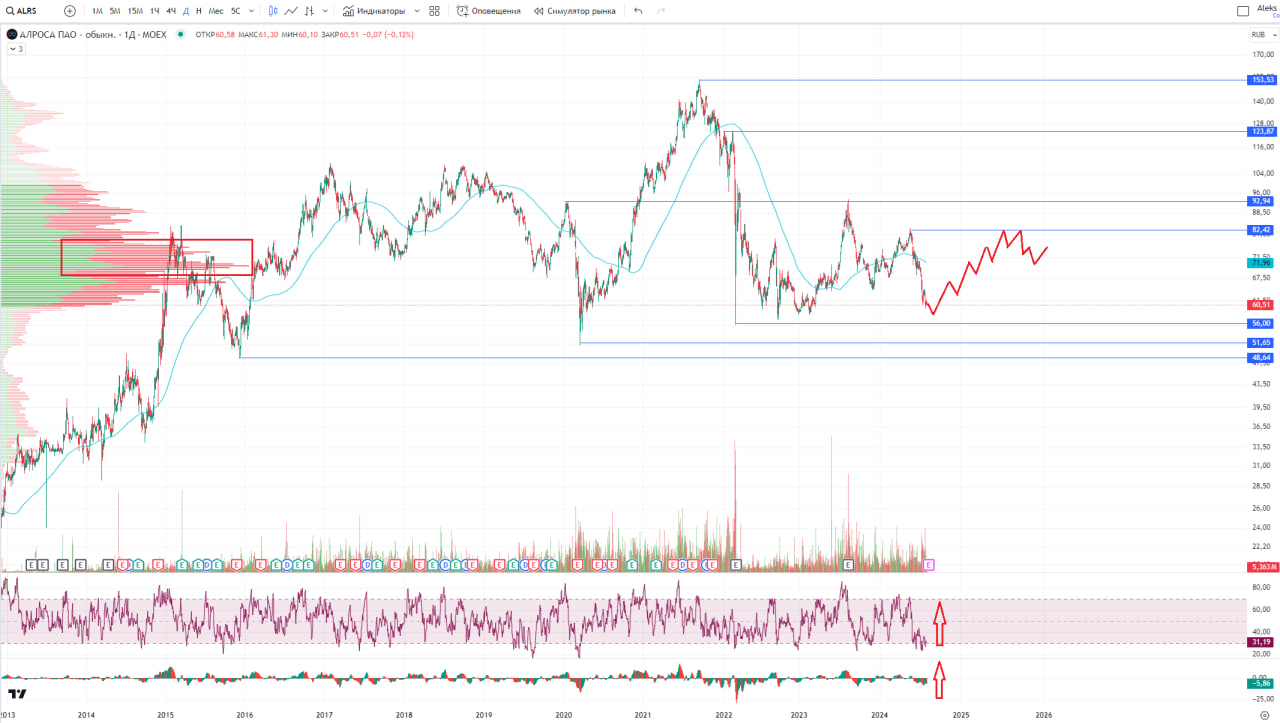The width and height of the screenshot is (1280, 723).
Task: Open the Aleks user profile
Action: coord(1267,10)
